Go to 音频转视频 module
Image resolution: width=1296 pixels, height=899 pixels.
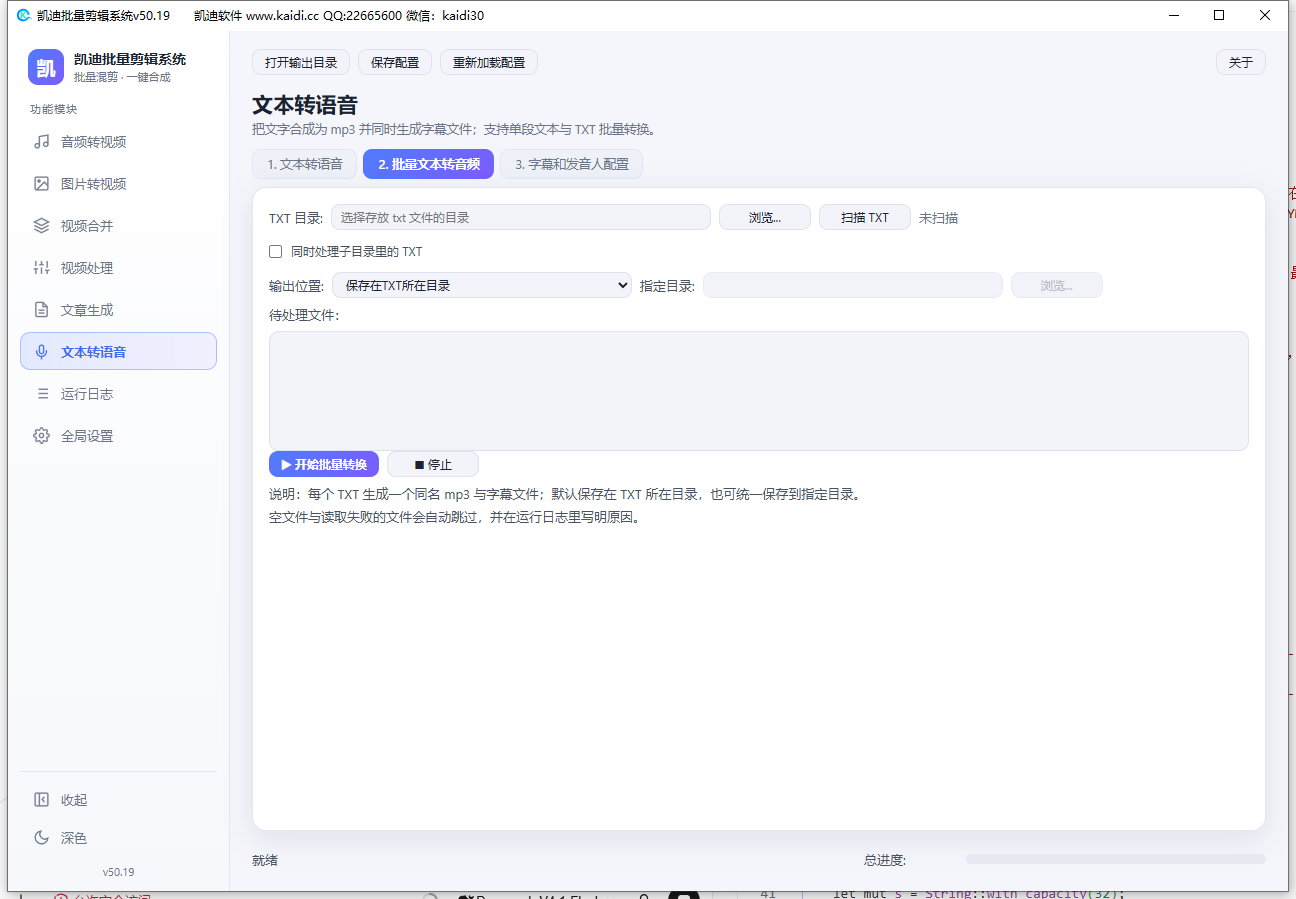coord(118,142)
